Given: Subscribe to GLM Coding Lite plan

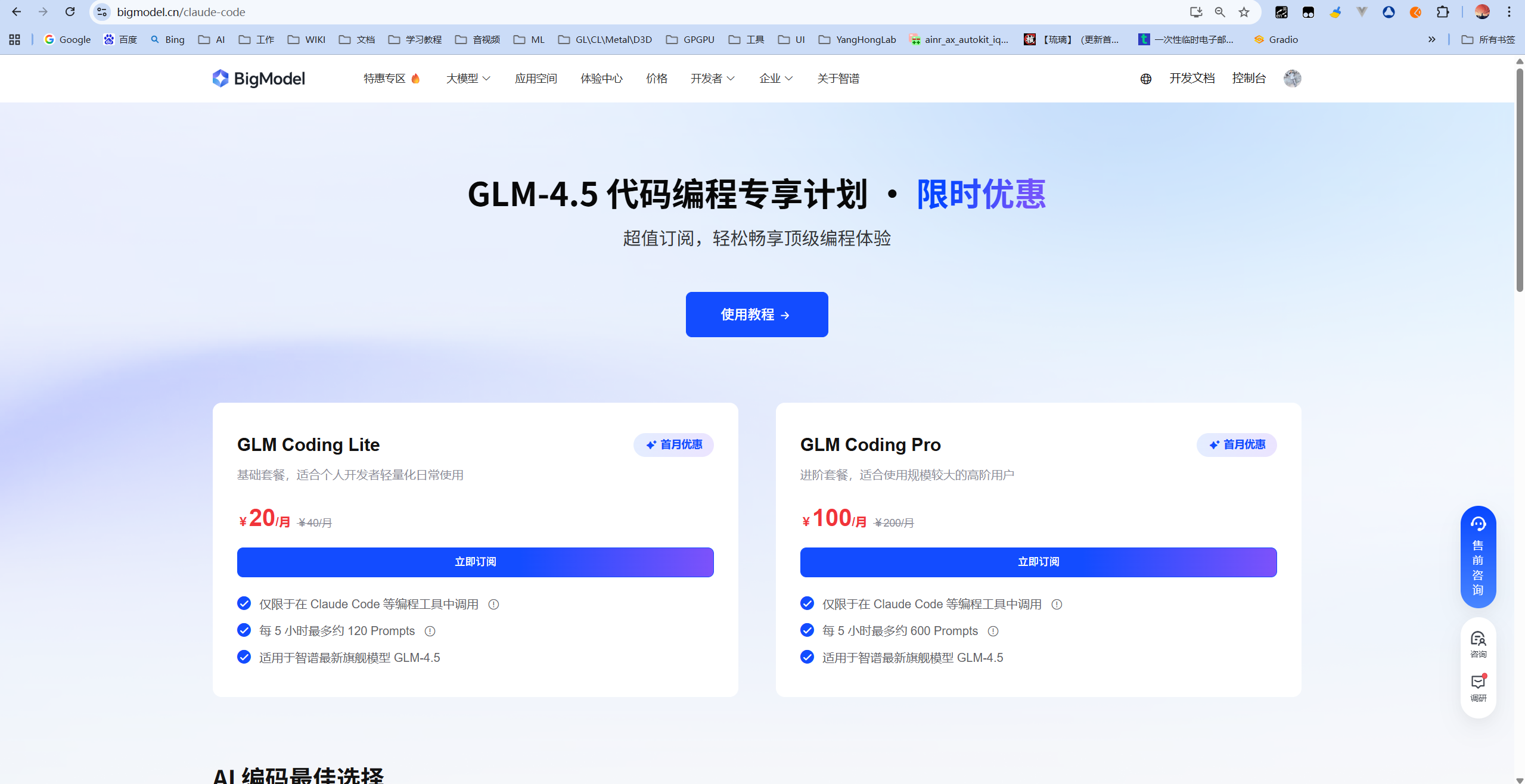Looking at the screenshot, I should pos(475,562).
